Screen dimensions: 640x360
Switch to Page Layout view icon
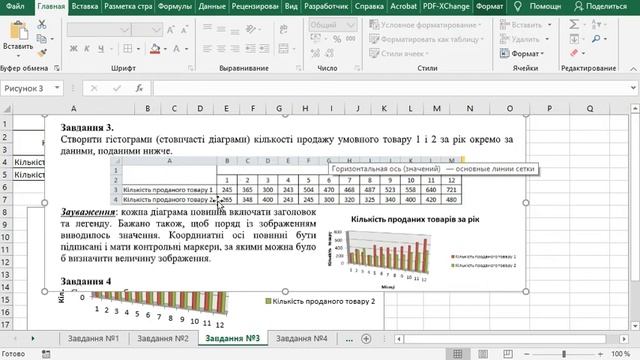point(482,354)
